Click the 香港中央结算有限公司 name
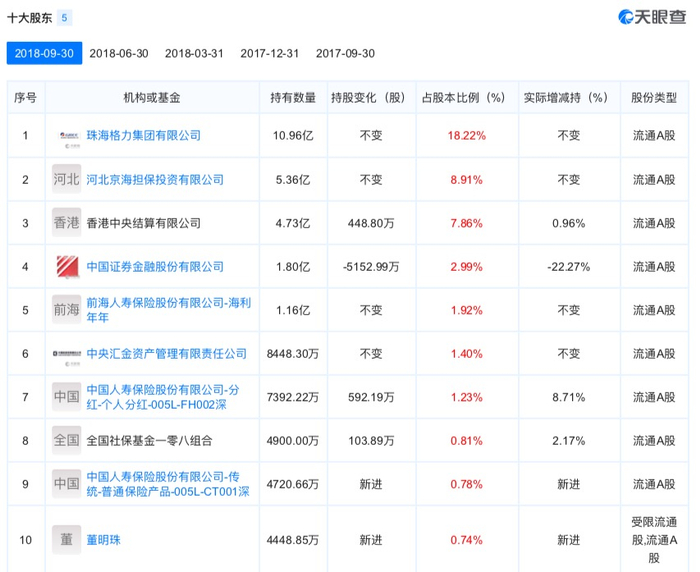The image size is (700, 572). tap(144, 223)
